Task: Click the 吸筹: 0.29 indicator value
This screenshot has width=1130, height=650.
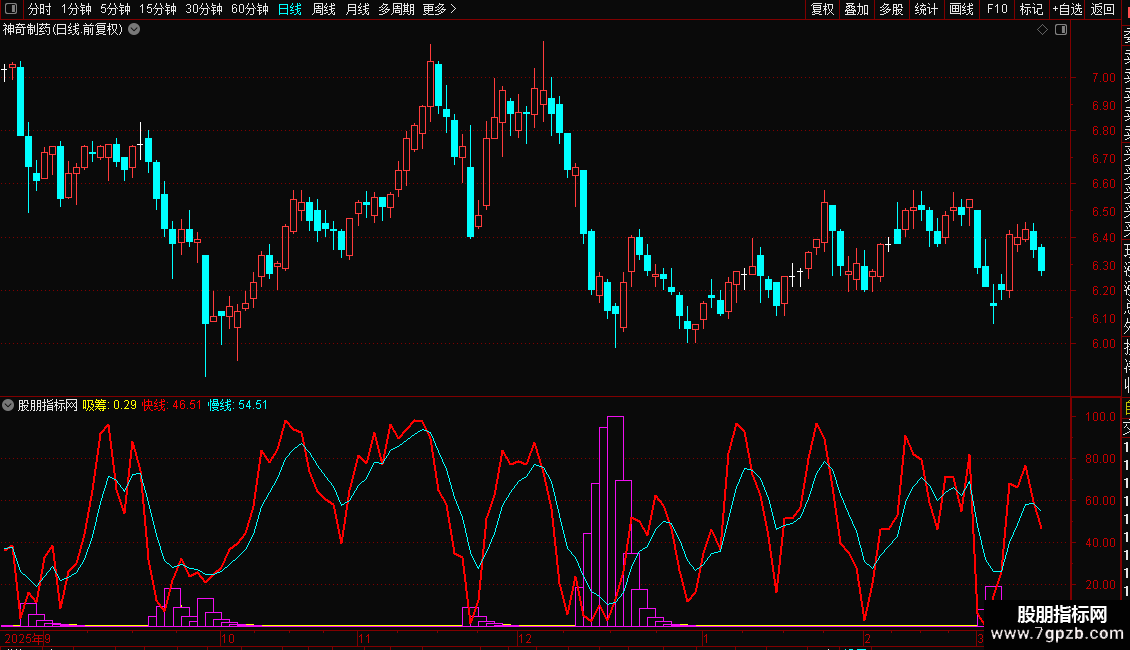Action: [x=110, y=405]
